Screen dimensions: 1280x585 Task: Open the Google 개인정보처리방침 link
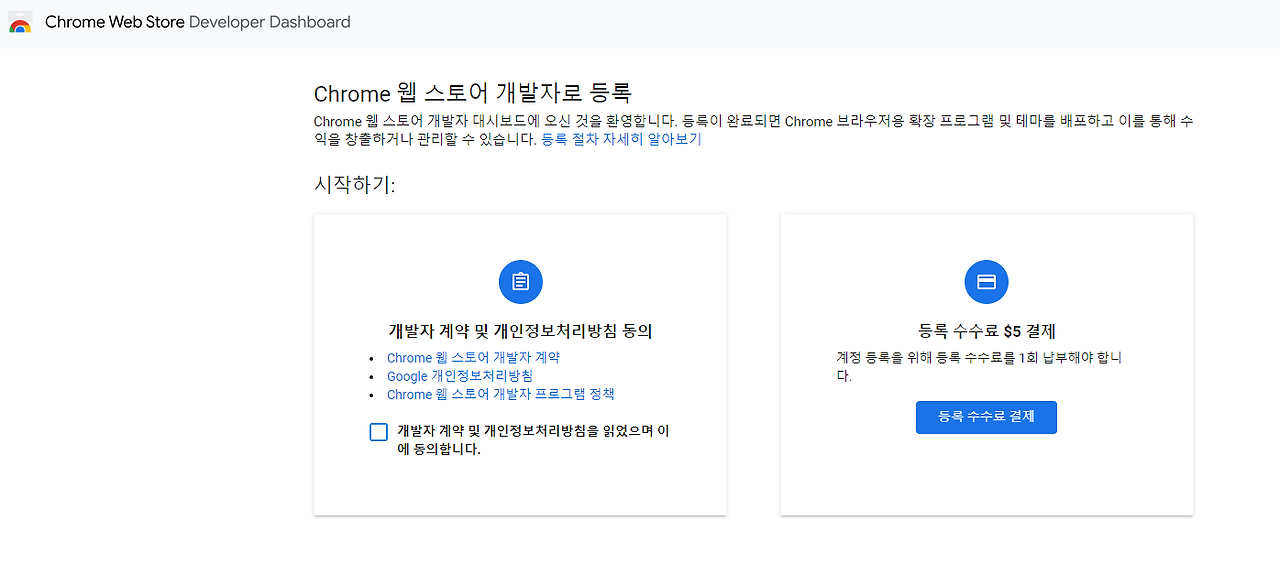tap(460, 376)
